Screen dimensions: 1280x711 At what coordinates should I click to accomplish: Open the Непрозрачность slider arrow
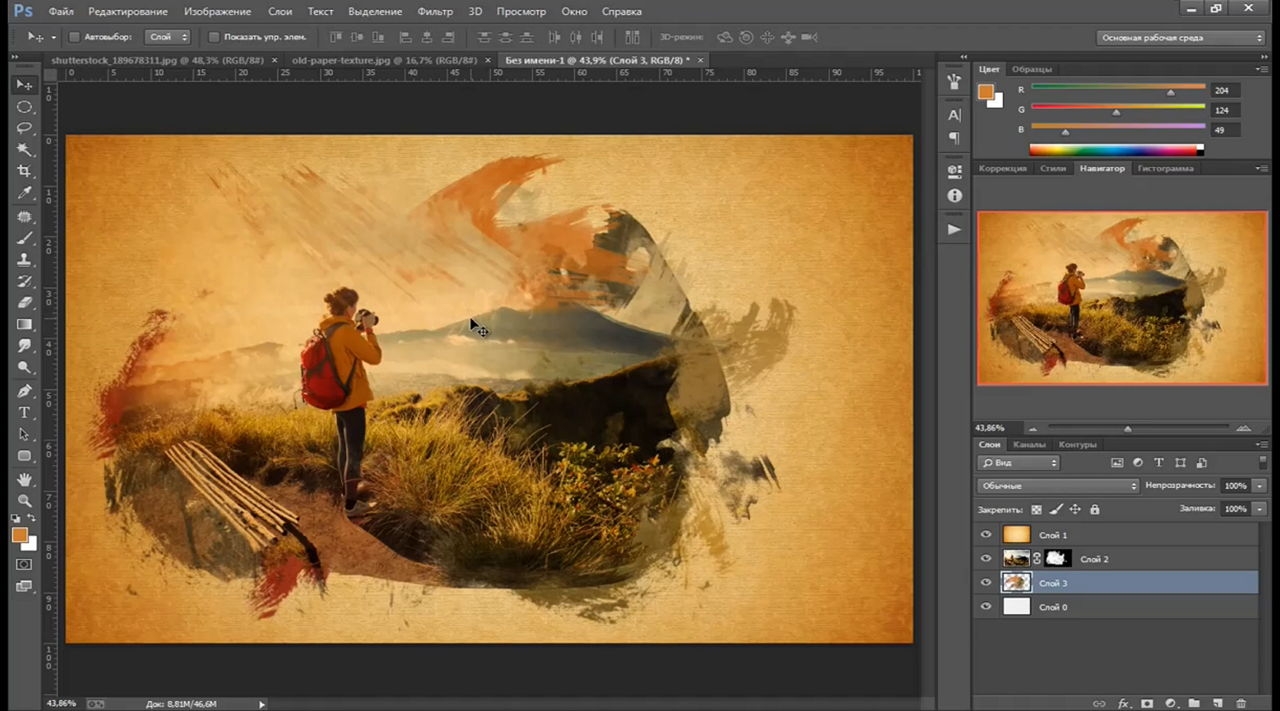tap(1258, 486)
